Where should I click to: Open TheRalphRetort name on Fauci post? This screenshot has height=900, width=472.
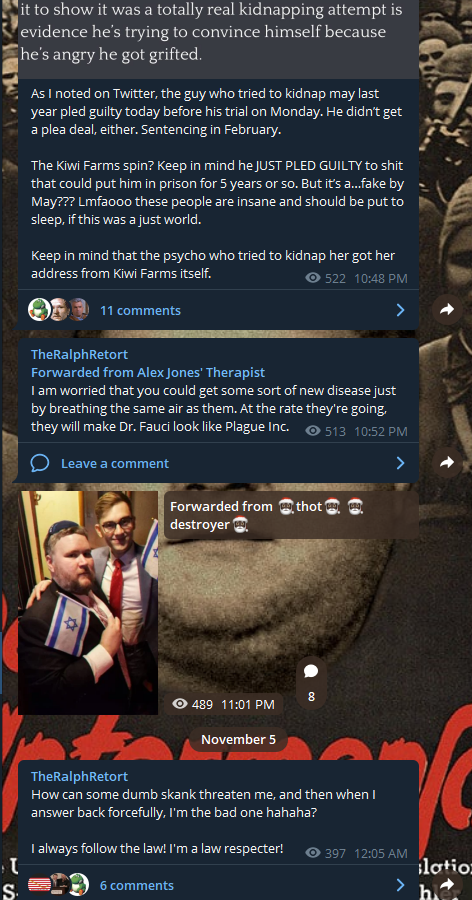[79, 354]
